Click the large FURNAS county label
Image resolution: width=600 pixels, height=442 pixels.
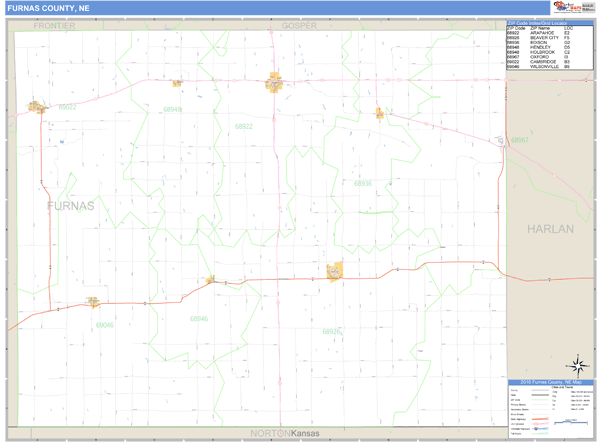click(x=71, y=206)
